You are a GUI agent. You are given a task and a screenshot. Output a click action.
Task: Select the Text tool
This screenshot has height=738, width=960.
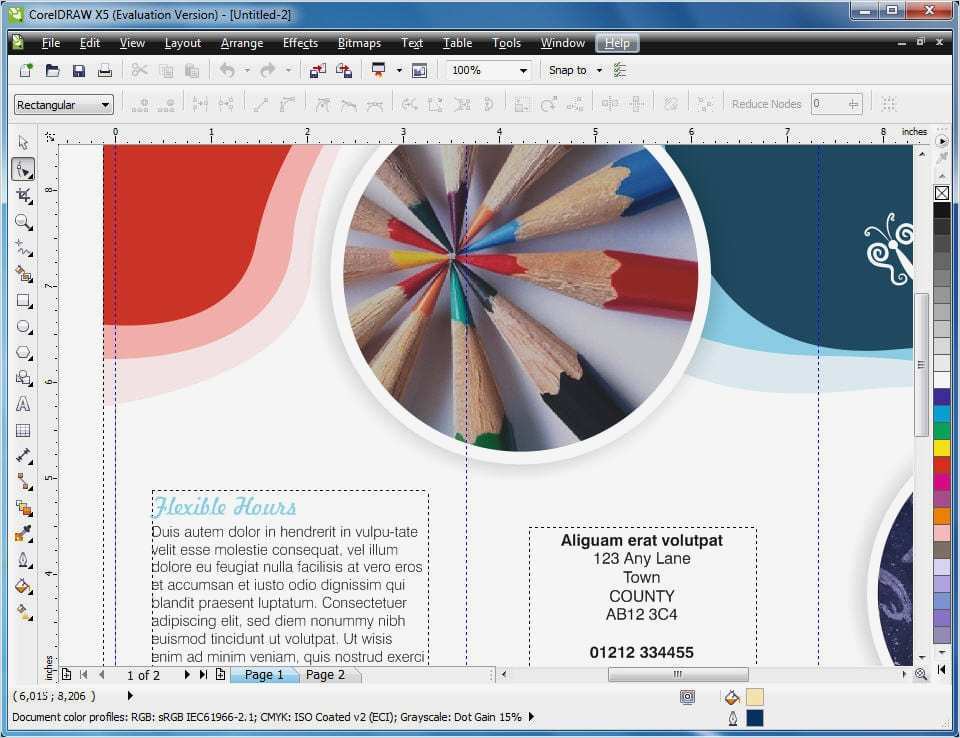point(23,404)
